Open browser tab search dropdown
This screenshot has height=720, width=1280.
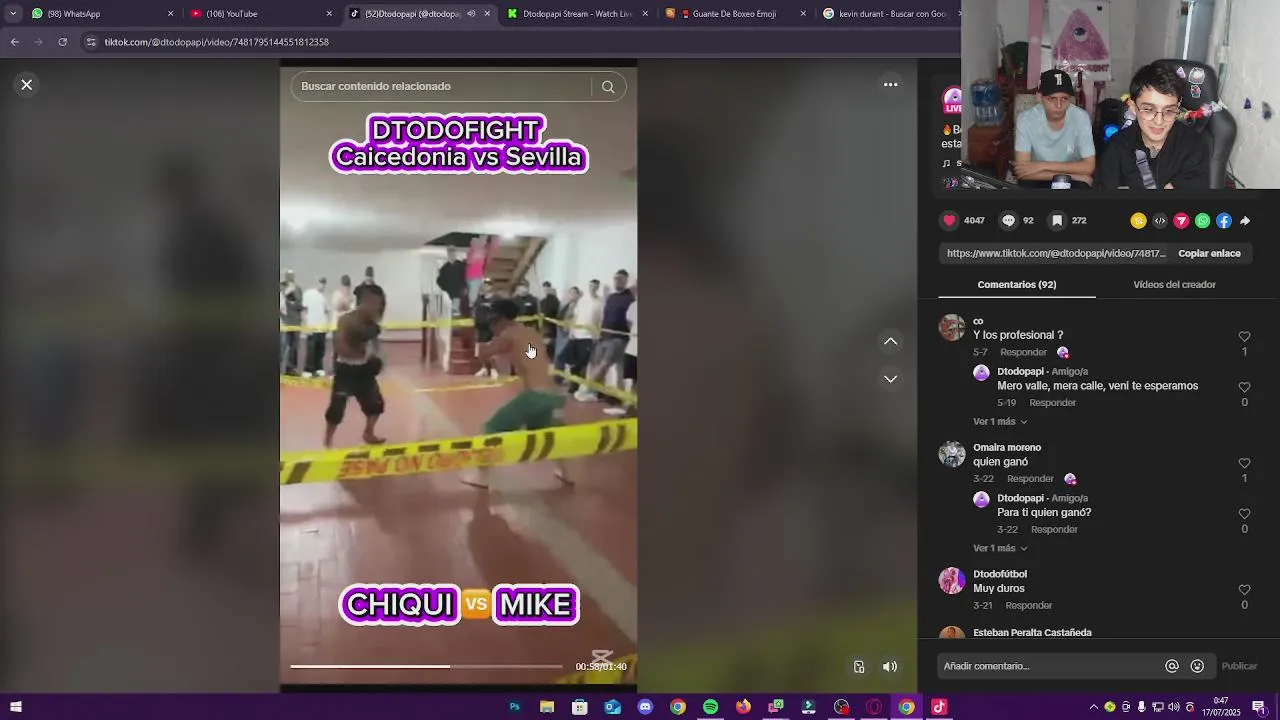coord(12,14)
